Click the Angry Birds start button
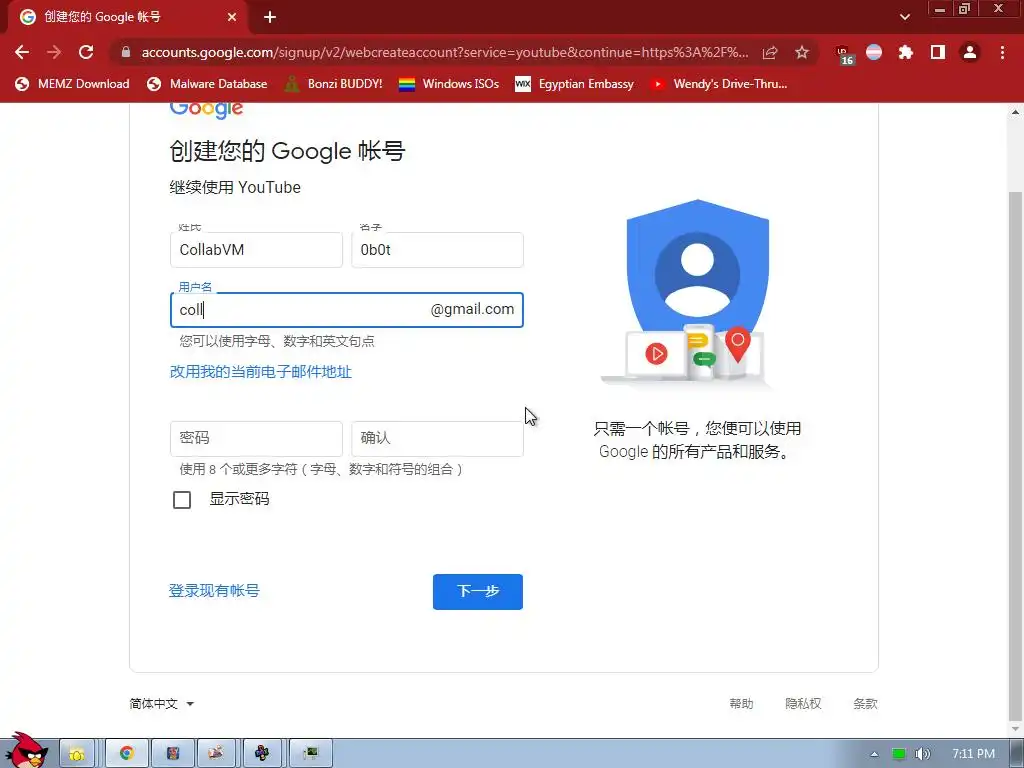Screen dimensions: 1024x768 (26, 751)
